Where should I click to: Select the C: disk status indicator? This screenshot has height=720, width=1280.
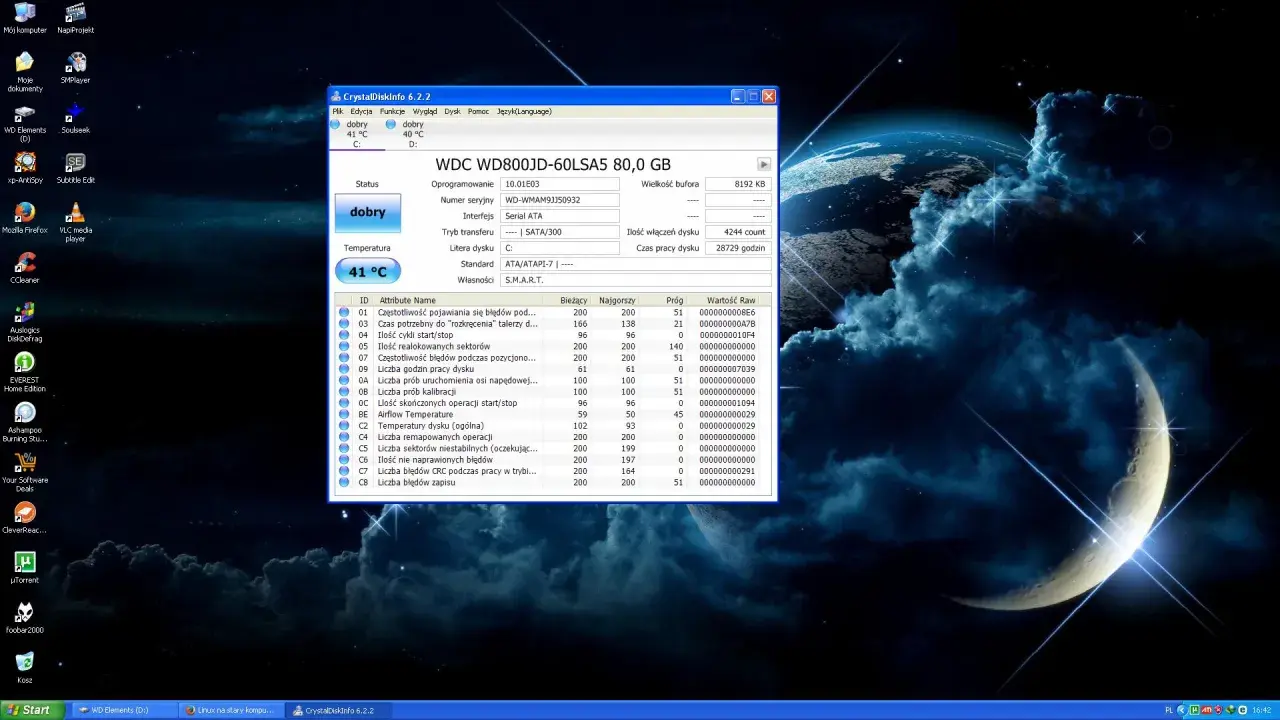click(x=357, y=134)
